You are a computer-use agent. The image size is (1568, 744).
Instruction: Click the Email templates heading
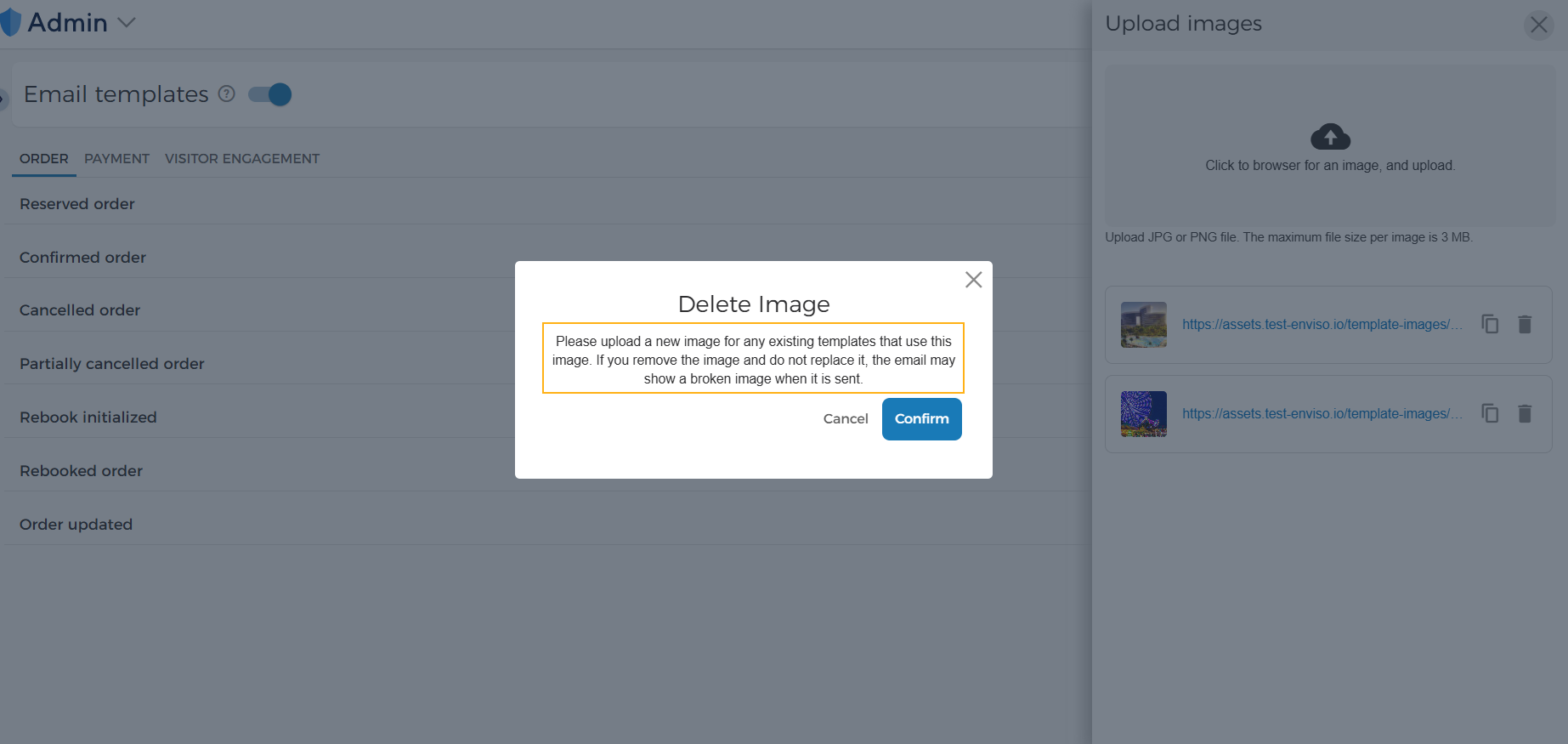pyautogui.click(x=116, y=94)
